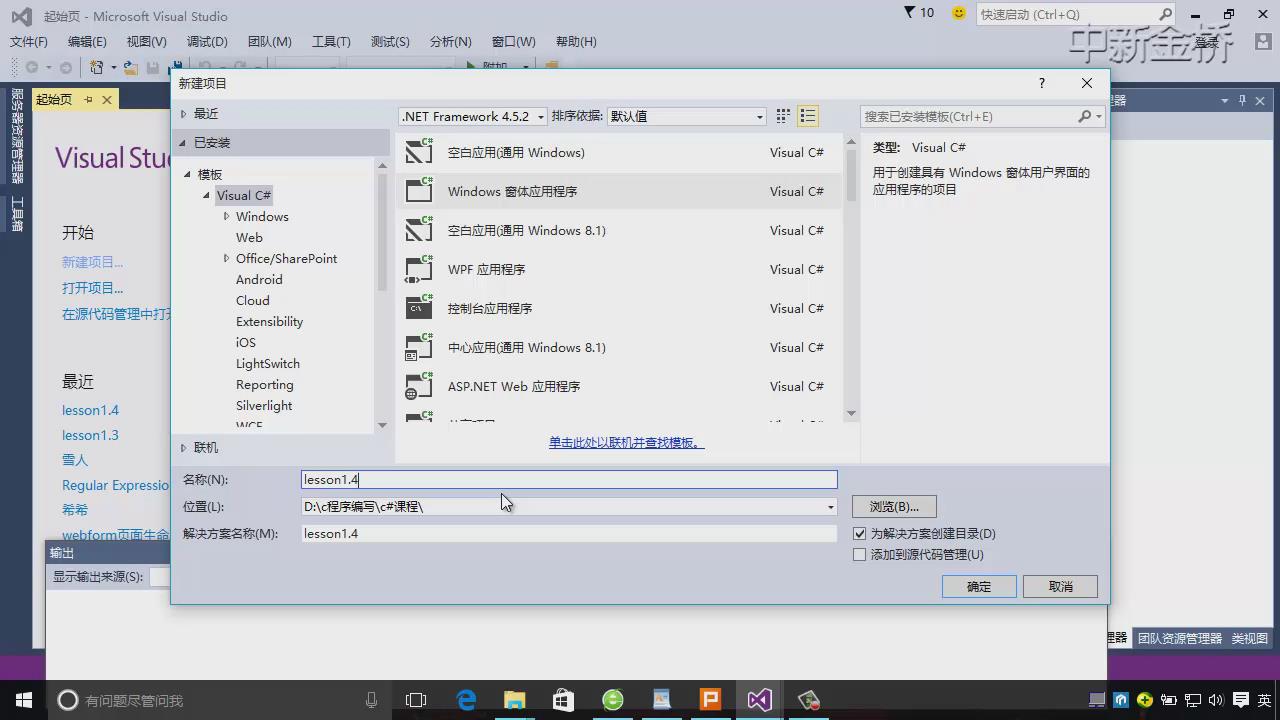Image resolution: width=1280 pixels, height=720 pixels.
Task: Select the ASP.NET Web 应用程序 template icon
Action: click(419, 385)
